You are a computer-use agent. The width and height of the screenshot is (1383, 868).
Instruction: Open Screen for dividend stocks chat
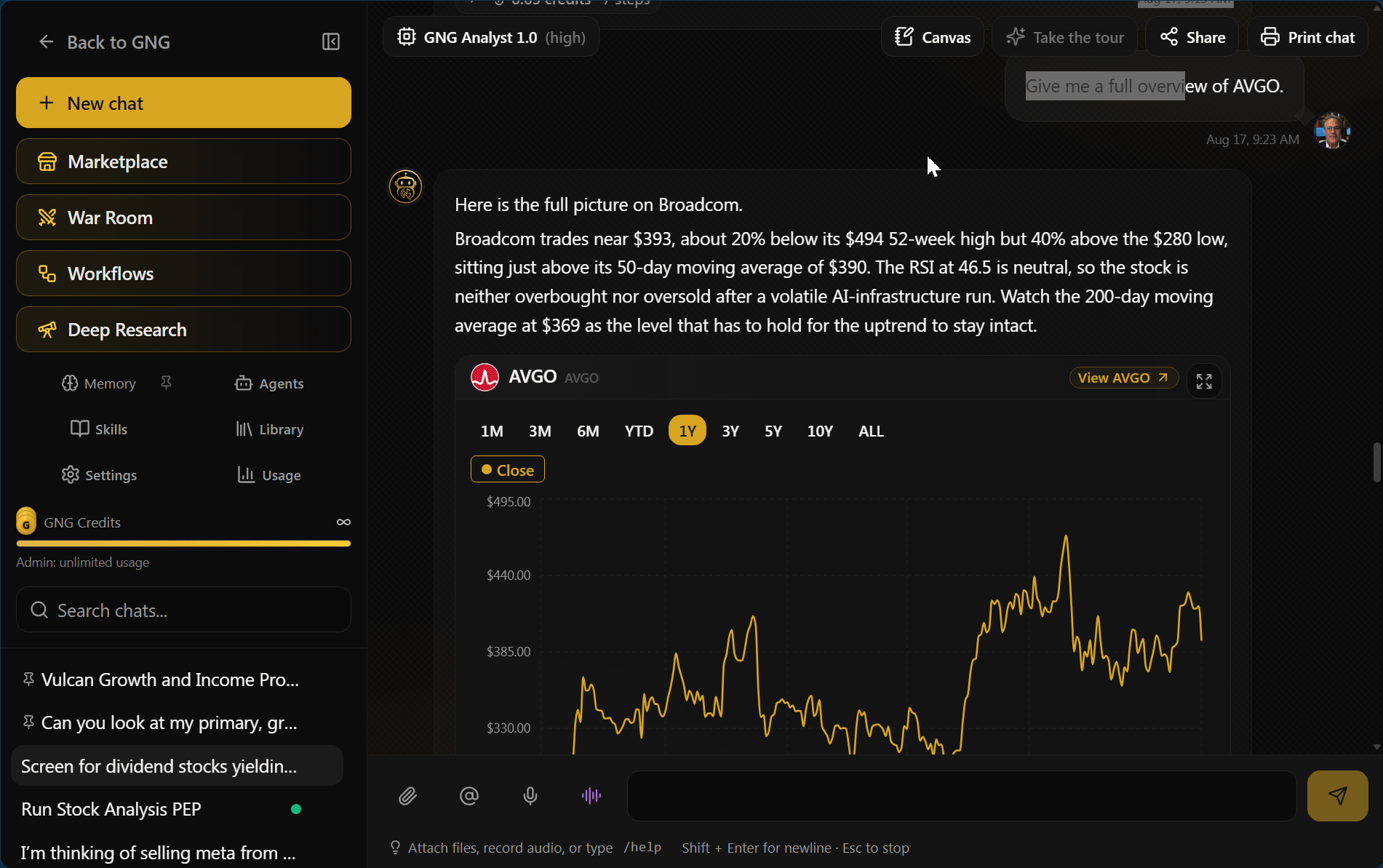click(177, 766)
